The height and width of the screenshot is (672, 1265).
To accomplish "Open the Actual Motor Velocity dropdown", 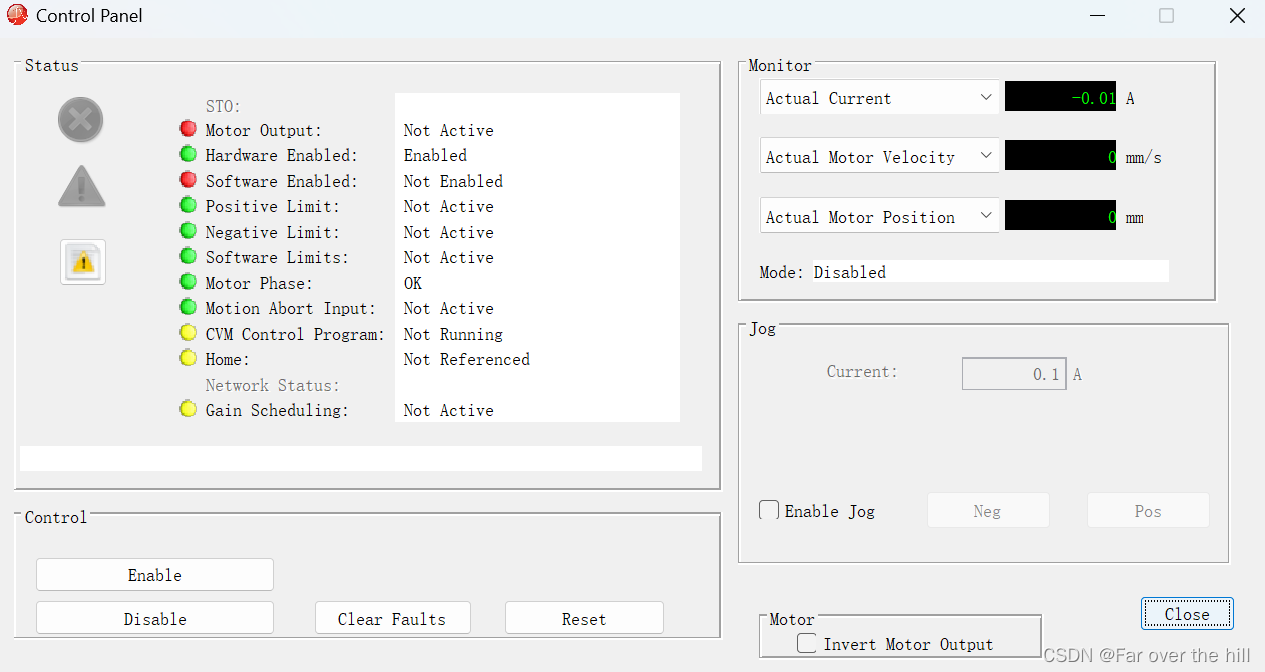I will tap(880, 157).
